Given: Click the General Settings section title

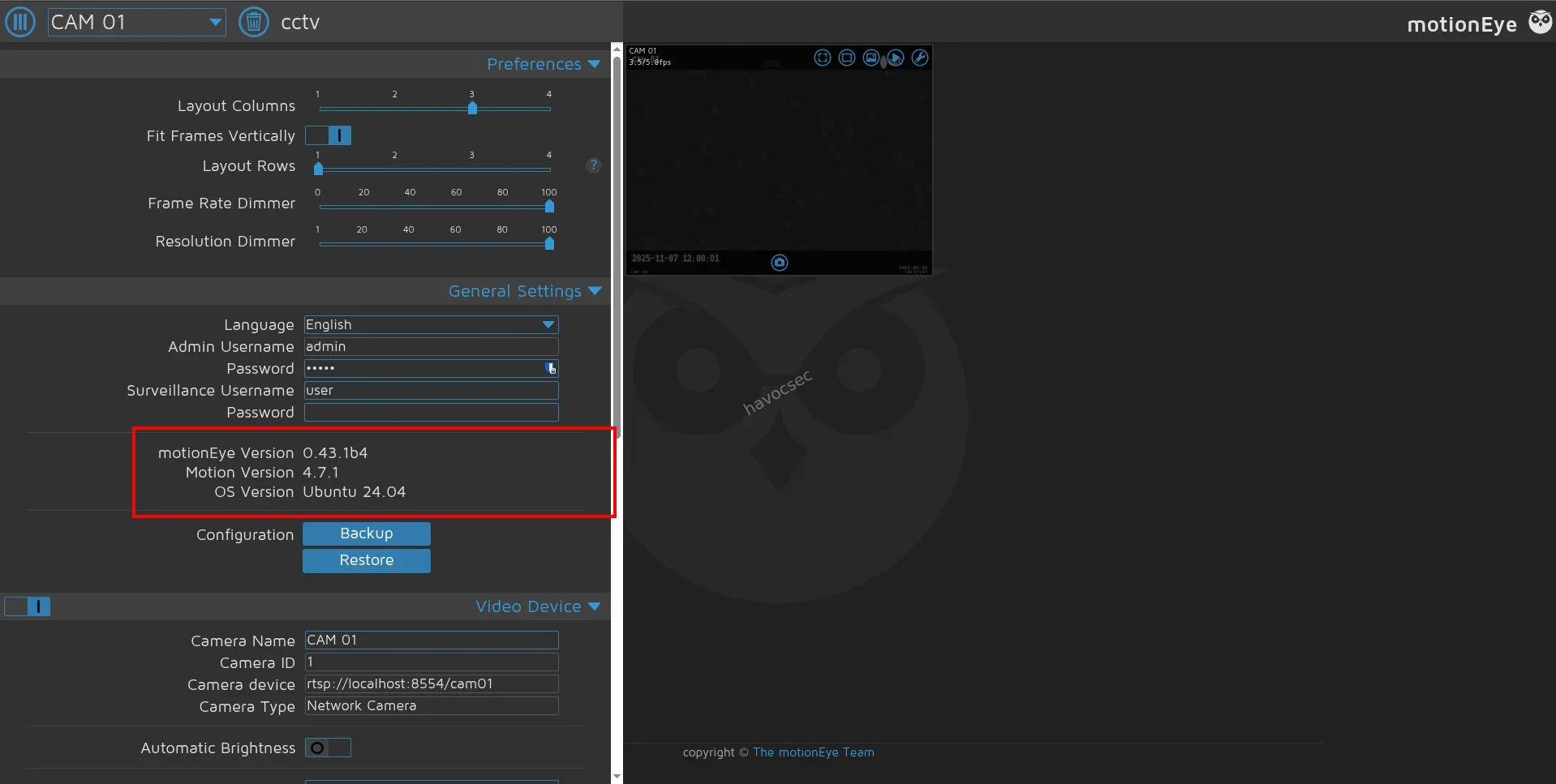Looking at the screenshot, I should (x=514, y=291).
